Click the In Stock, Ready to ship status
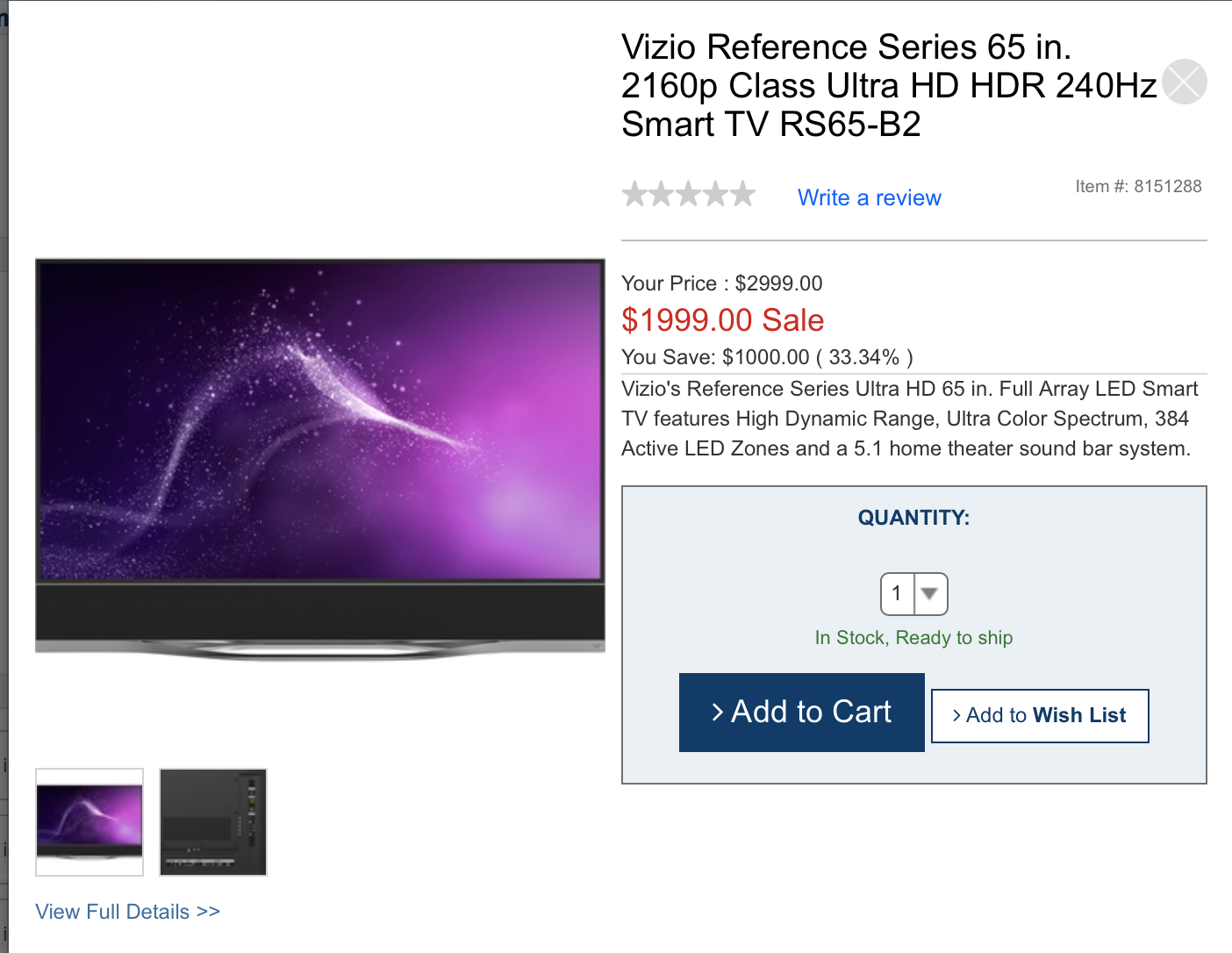 (913, 638)
